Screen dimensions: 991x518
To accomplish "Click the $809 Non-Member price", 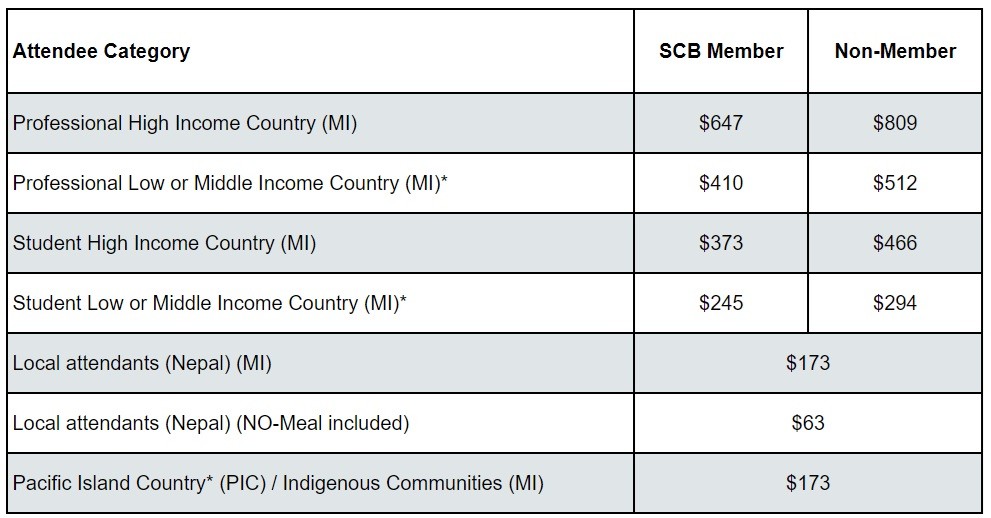I will click(895, 123).
